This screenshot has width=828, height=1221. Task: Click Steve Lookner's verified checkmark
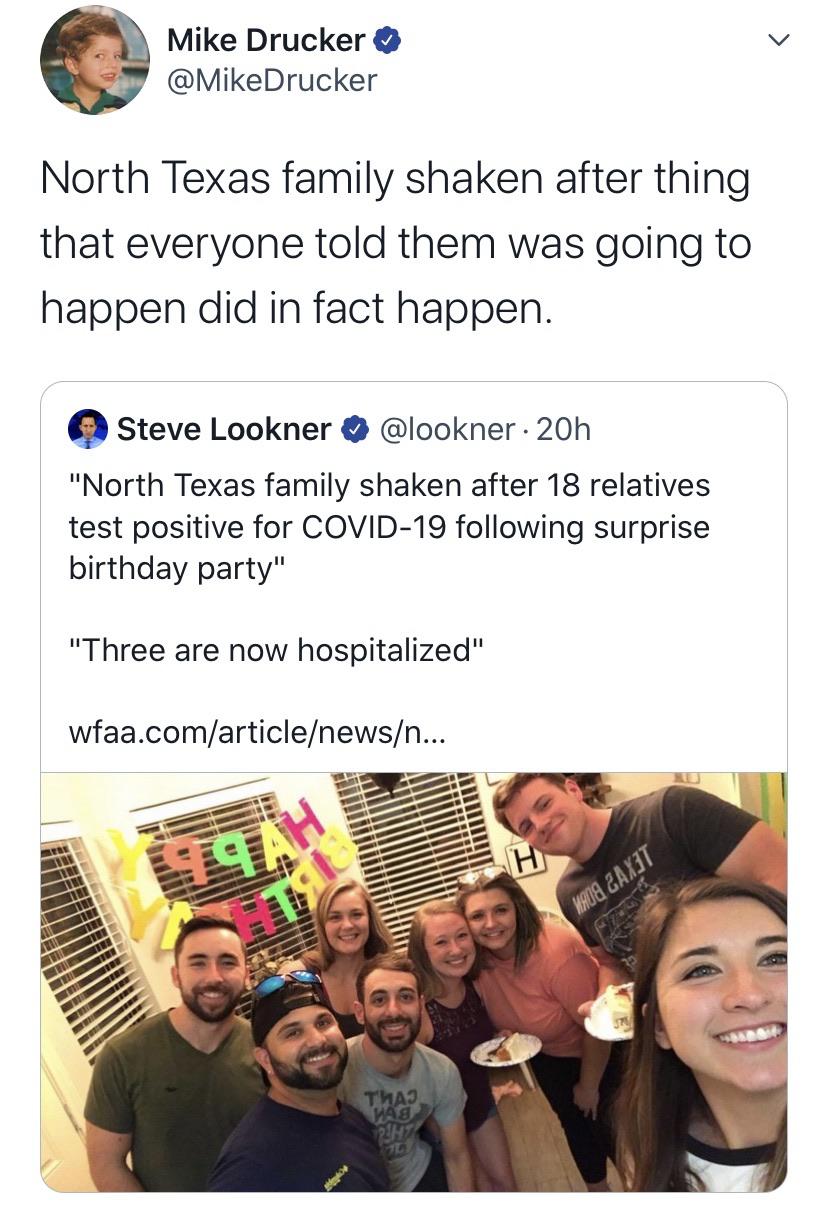(x=353, y=429)
